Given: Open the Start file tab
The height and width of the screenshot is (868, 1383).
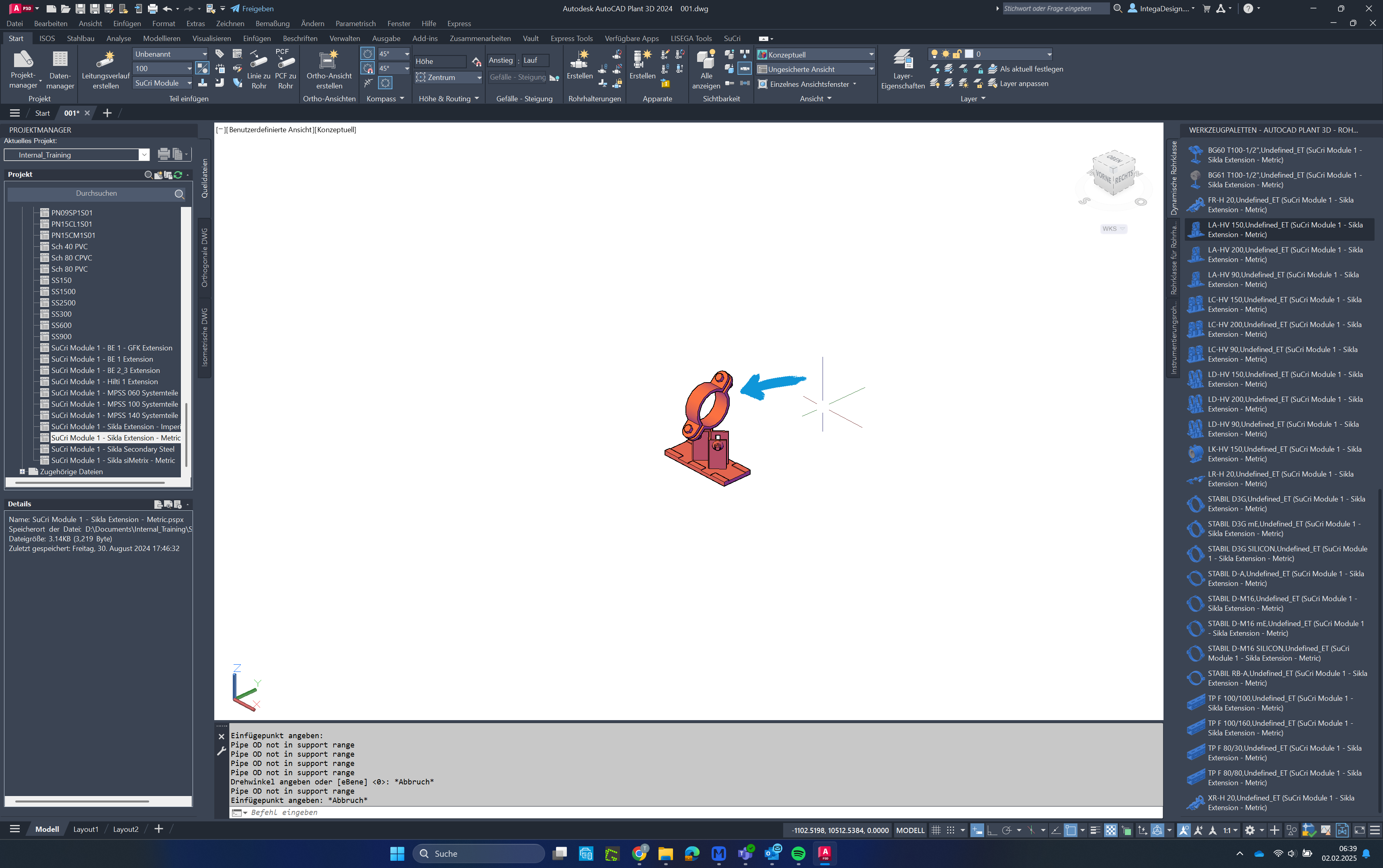Looking at the screenshot, I should coord(43,113).
